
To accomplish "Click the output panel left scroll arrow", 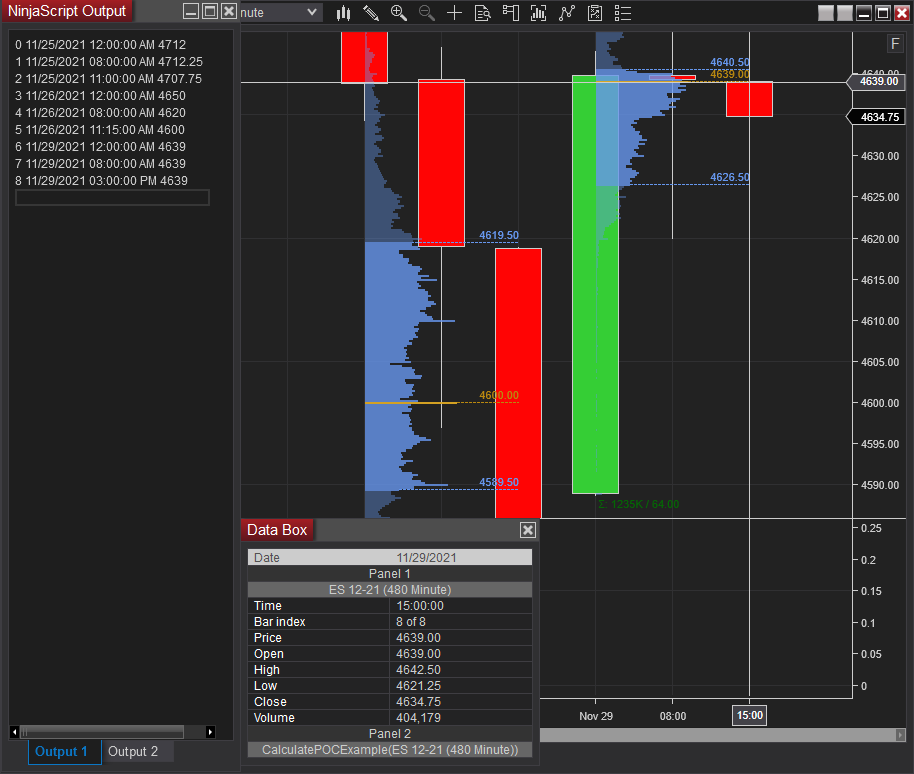I will point(15,731).
